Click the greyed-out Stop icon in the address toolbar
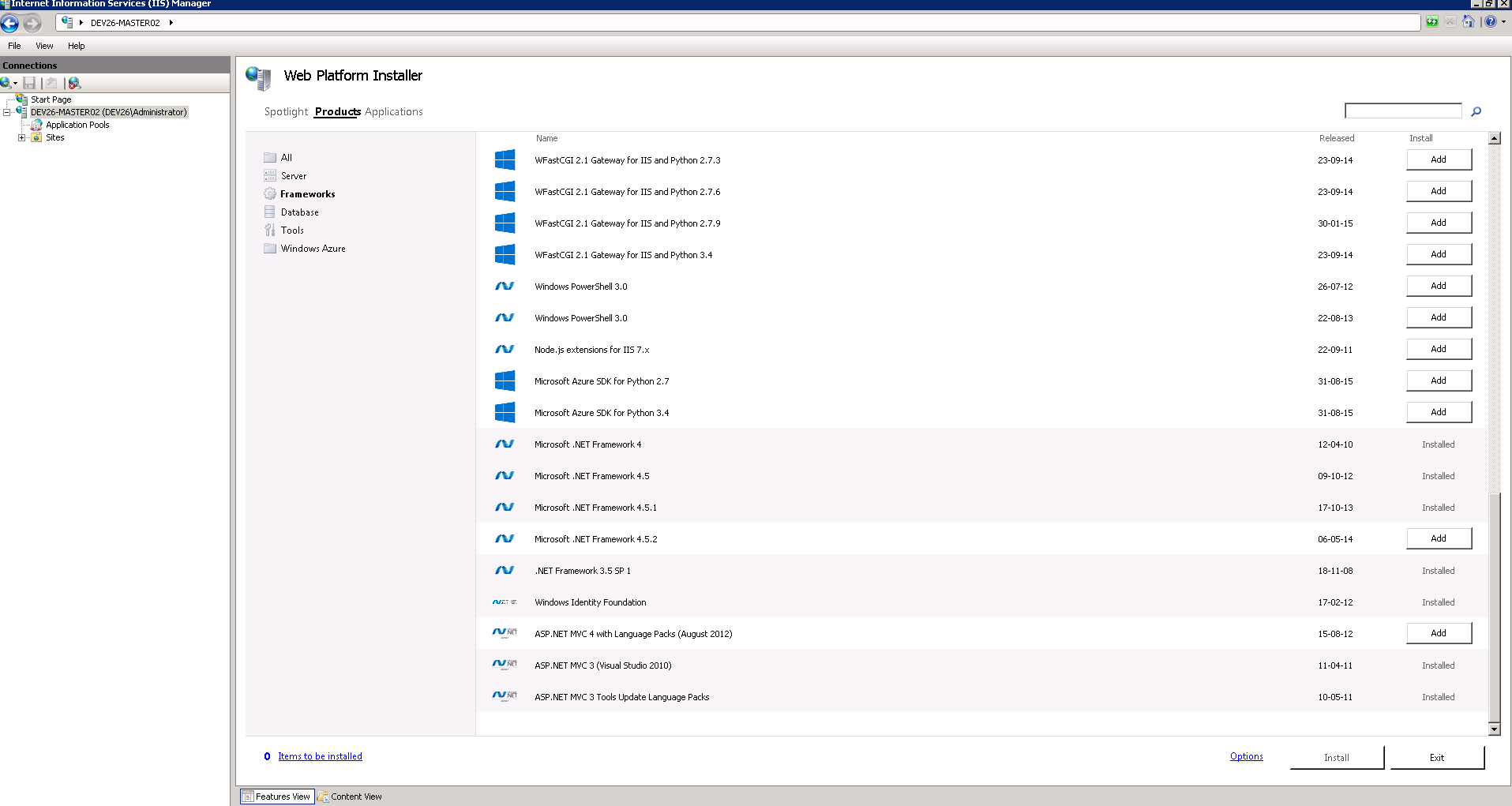Image resolution: width=1512 pixels, height=806 pixels. tap(1450, 22)
